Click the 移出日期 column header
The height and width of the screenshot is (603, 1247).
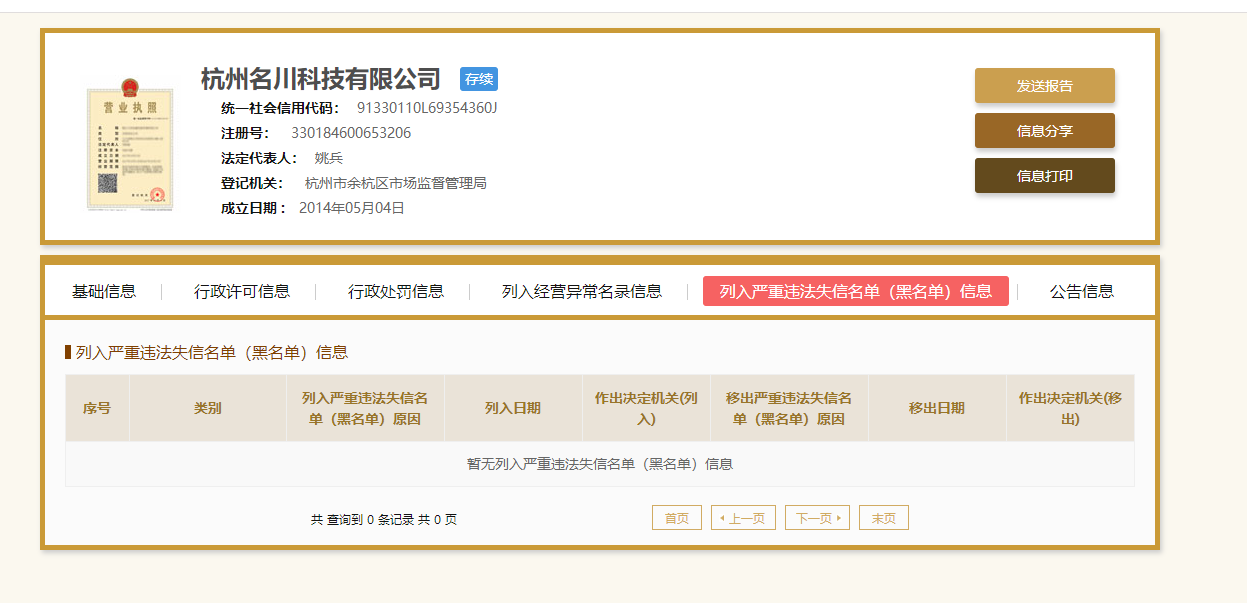[937, 408]
